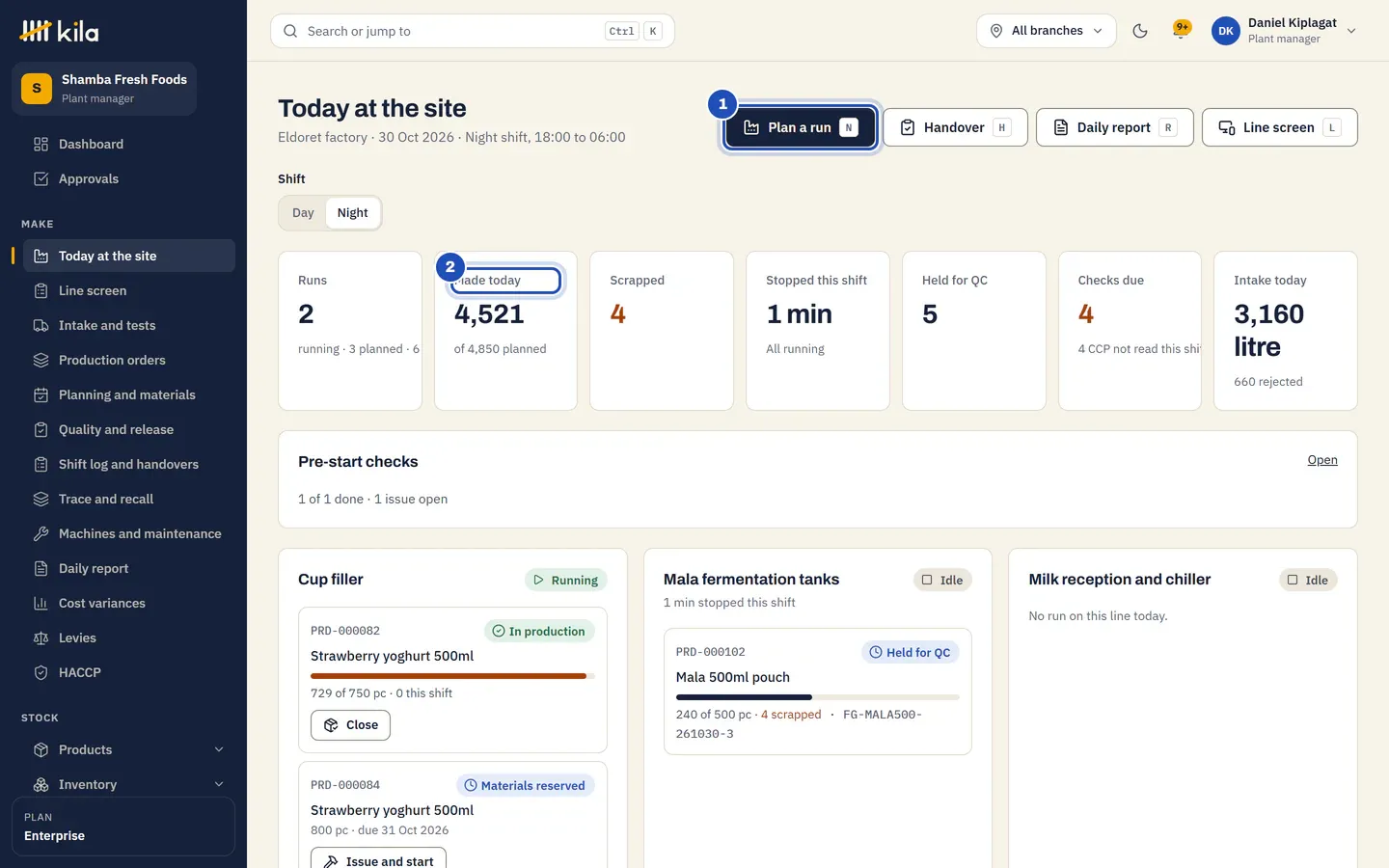Open the Held for QC stat card
This screenshot has height=868, width=1389.
(x=974, y=331)
